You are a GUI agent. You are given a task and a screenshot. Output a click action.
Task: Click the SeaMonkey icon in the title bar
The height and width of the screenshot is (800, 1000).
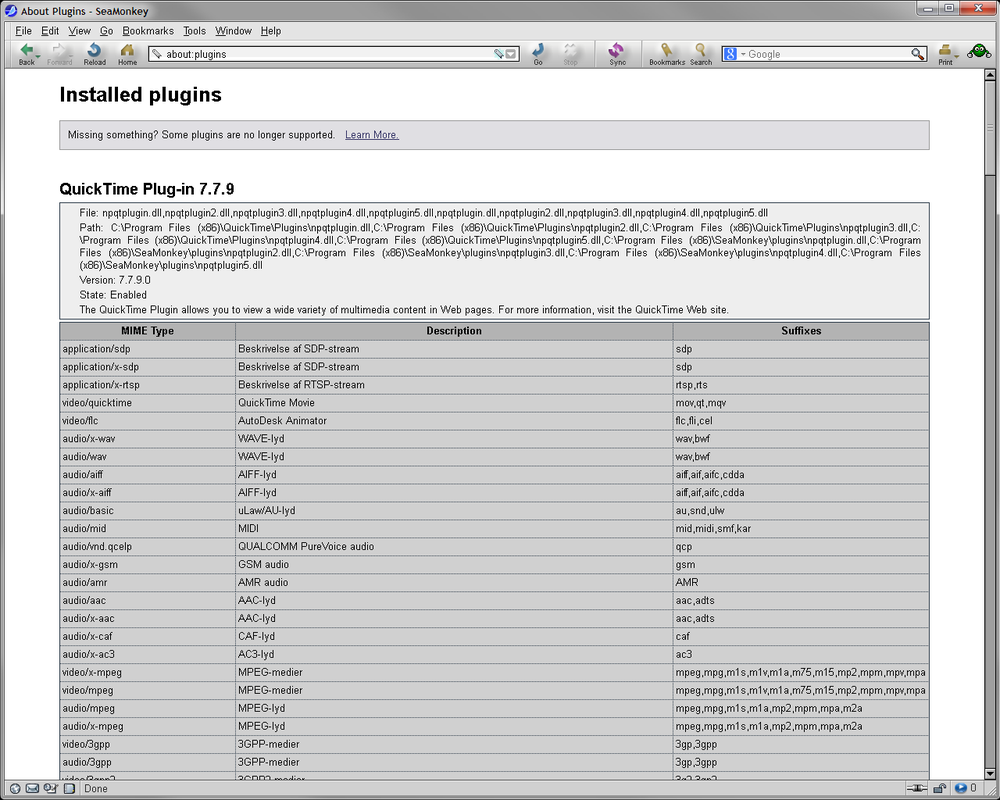coord(11,11)
